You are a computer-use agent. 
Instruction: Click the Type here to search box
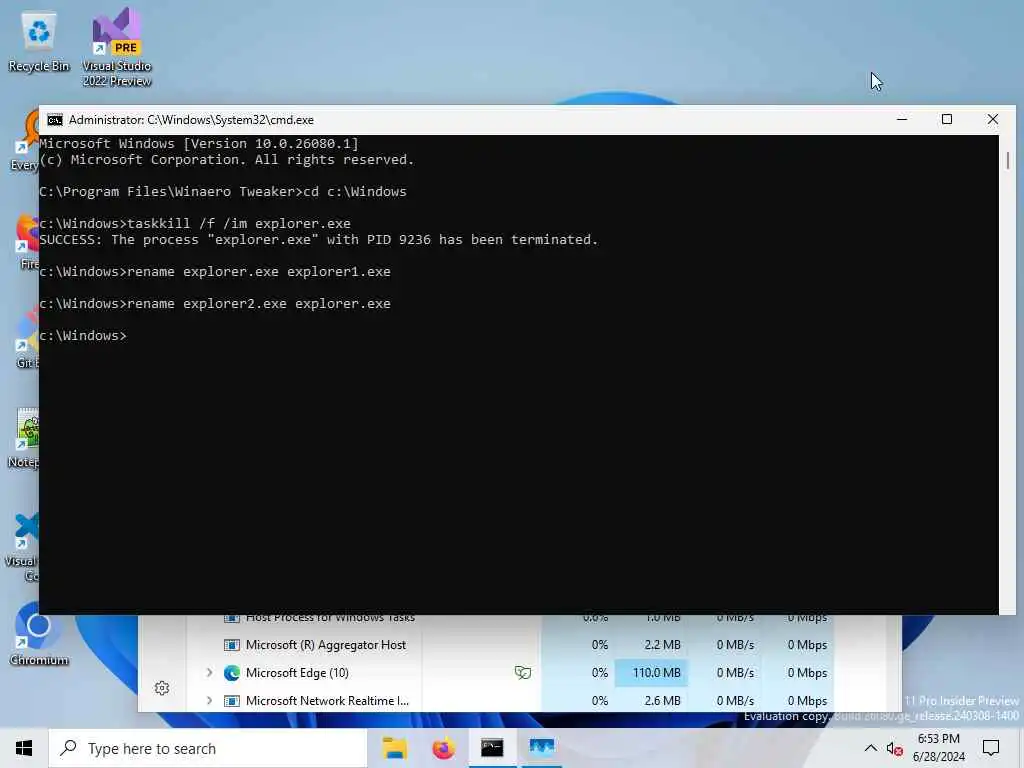click(208, 748)
